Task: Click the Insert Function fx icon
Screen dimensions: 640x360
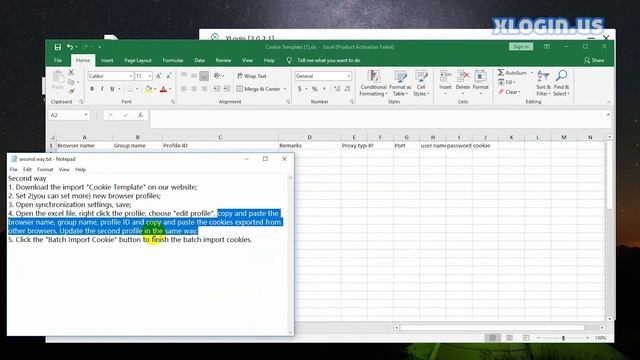Action: (140, 116)
